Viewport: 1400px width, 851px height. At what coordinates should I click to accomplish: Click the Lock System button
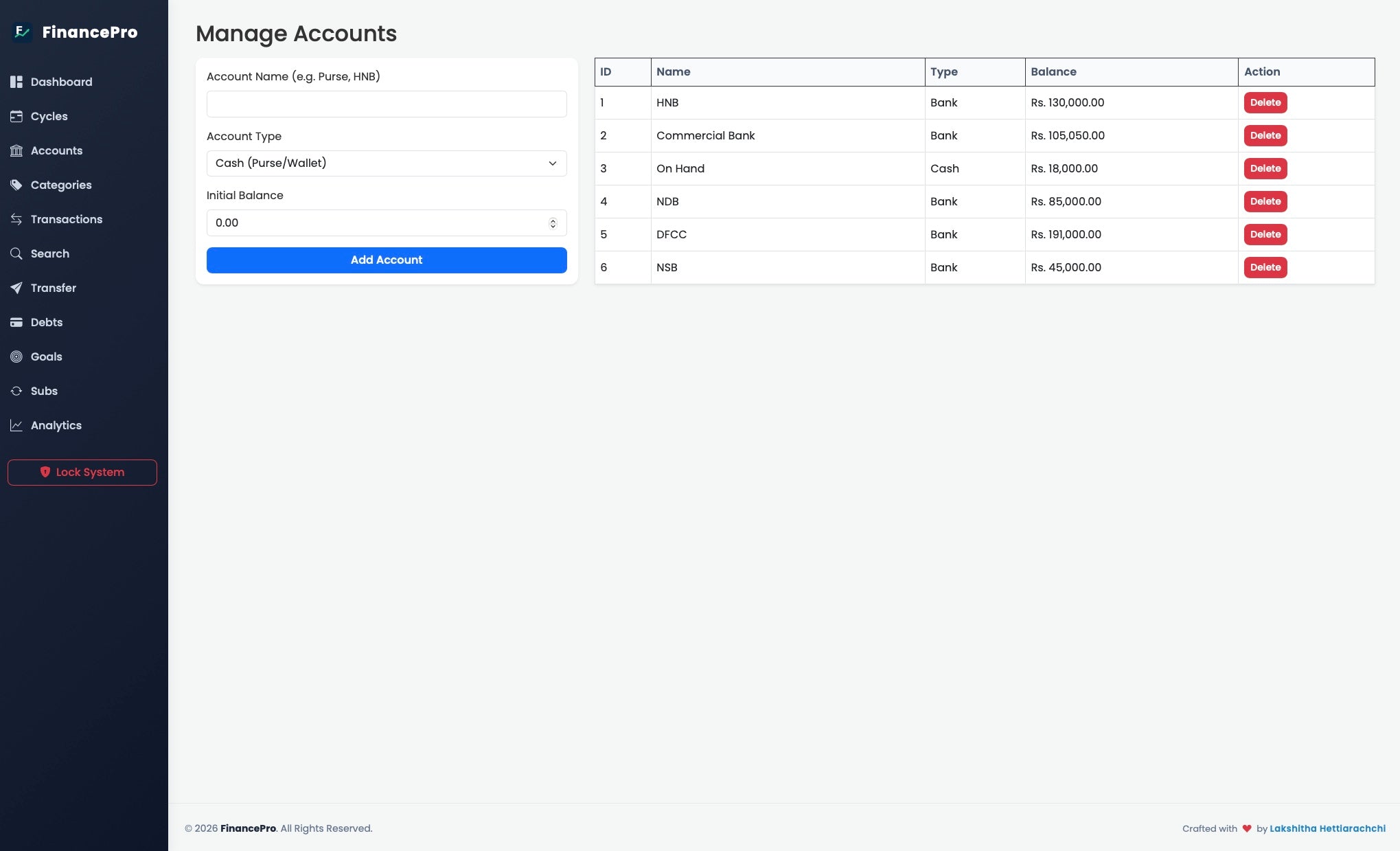pyautogui.click(x=82, y=473)
